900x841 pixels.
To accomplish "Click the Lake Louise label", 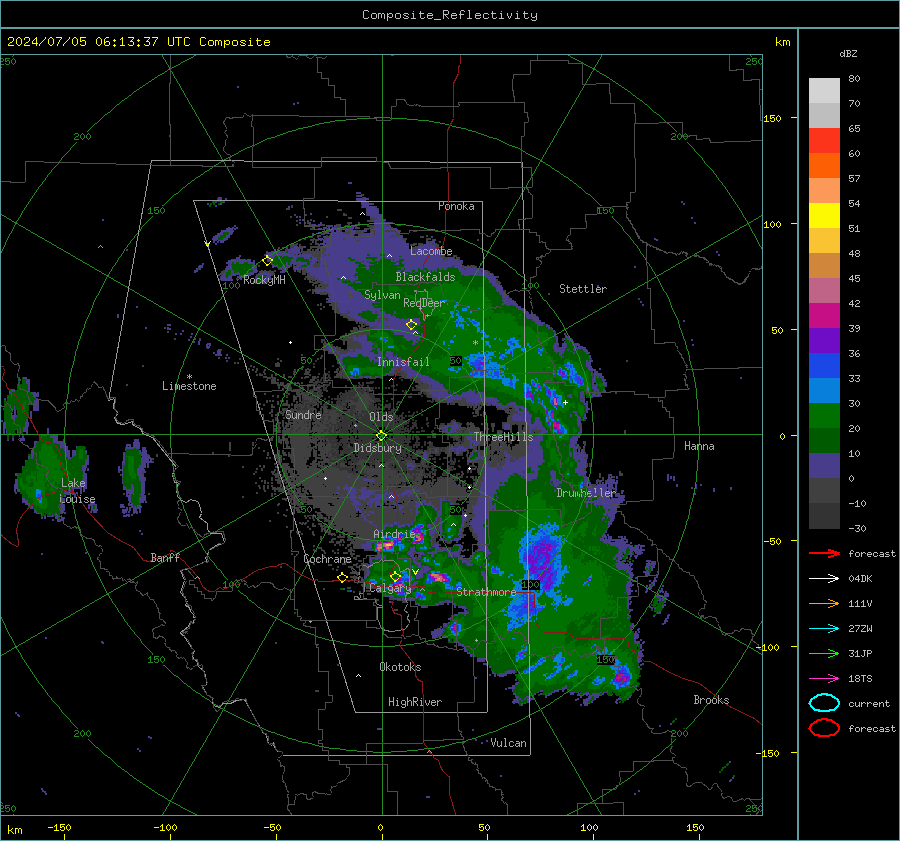I will point(77,491).
